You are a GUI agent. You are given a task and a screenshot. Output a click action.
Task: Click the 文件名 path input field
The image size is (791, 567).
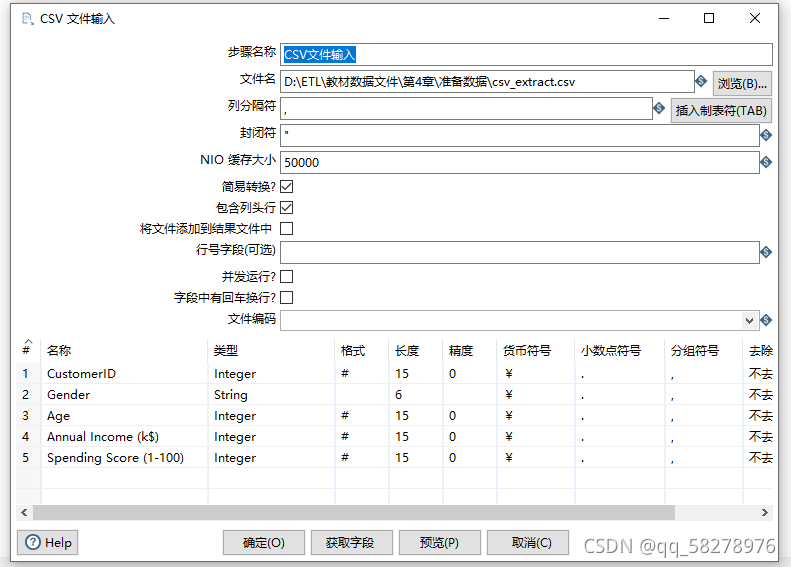tap(487, 82)
